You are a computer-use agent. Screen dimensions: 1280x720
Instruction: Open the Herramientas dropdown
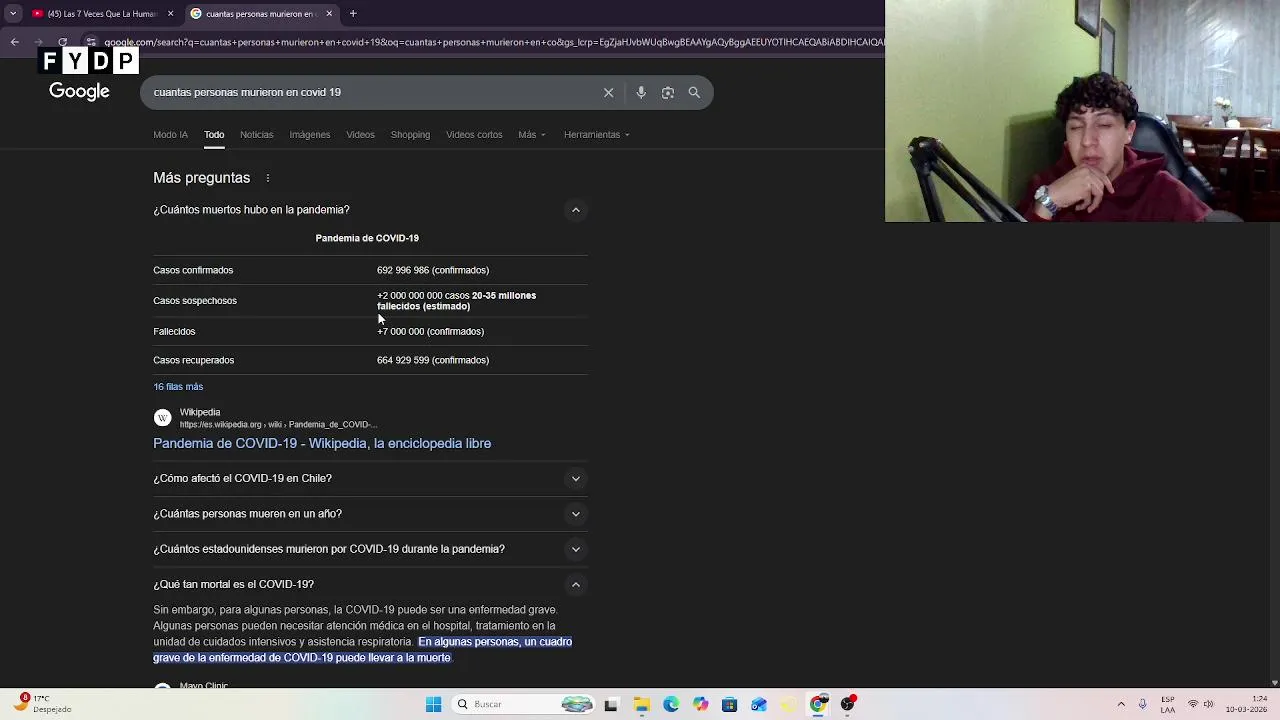pyautogui.click(x=596, y=134)
